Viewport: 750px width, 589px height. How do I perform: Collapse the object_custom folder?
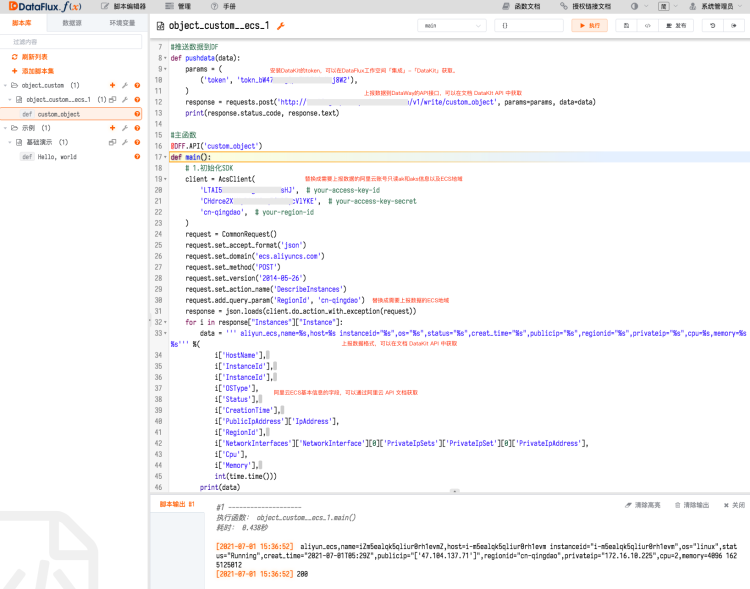[x=5, y=85]
